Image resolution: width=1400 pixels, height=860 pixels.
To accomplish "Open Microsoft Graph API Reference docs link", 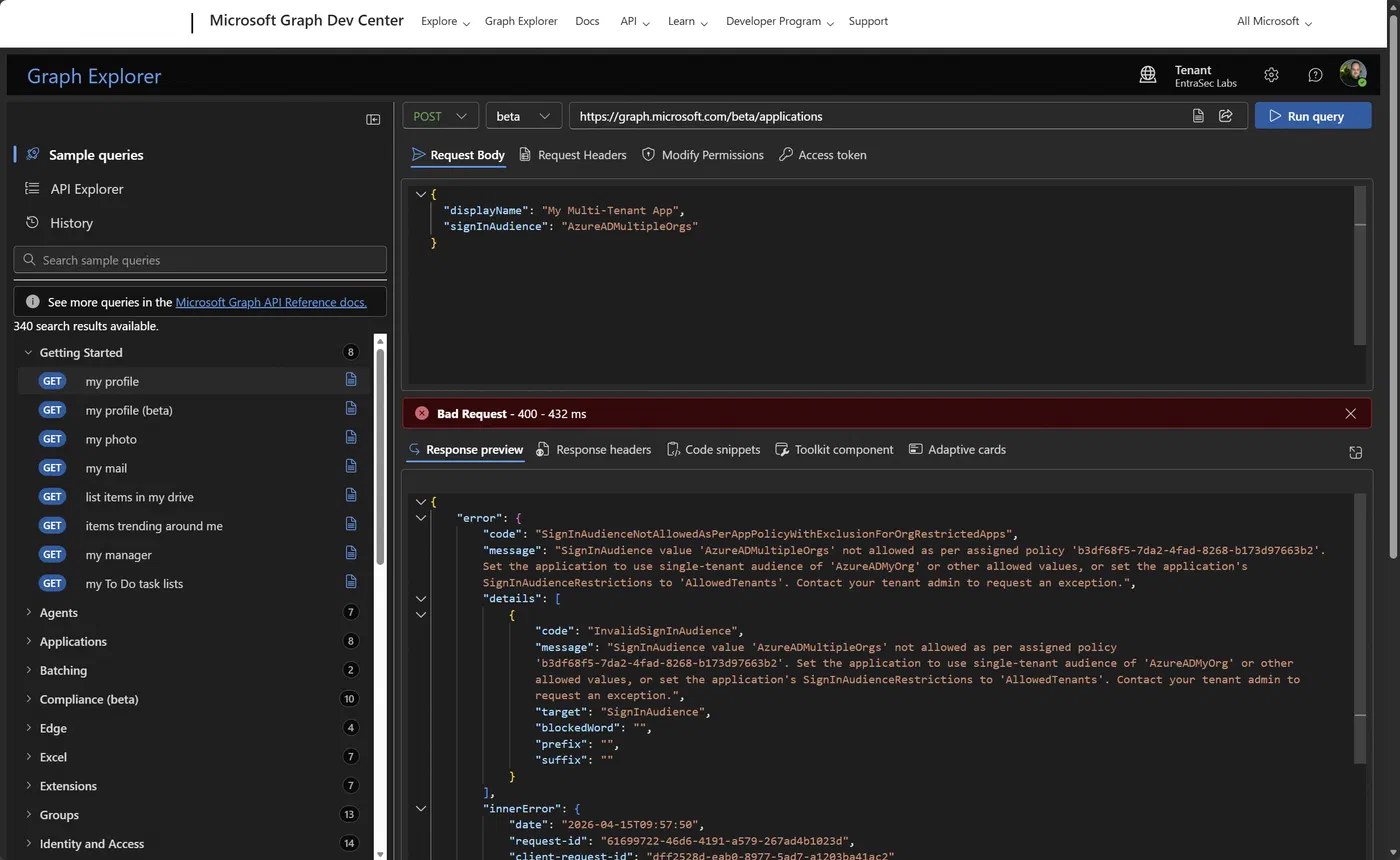I will tap(271, 302).
